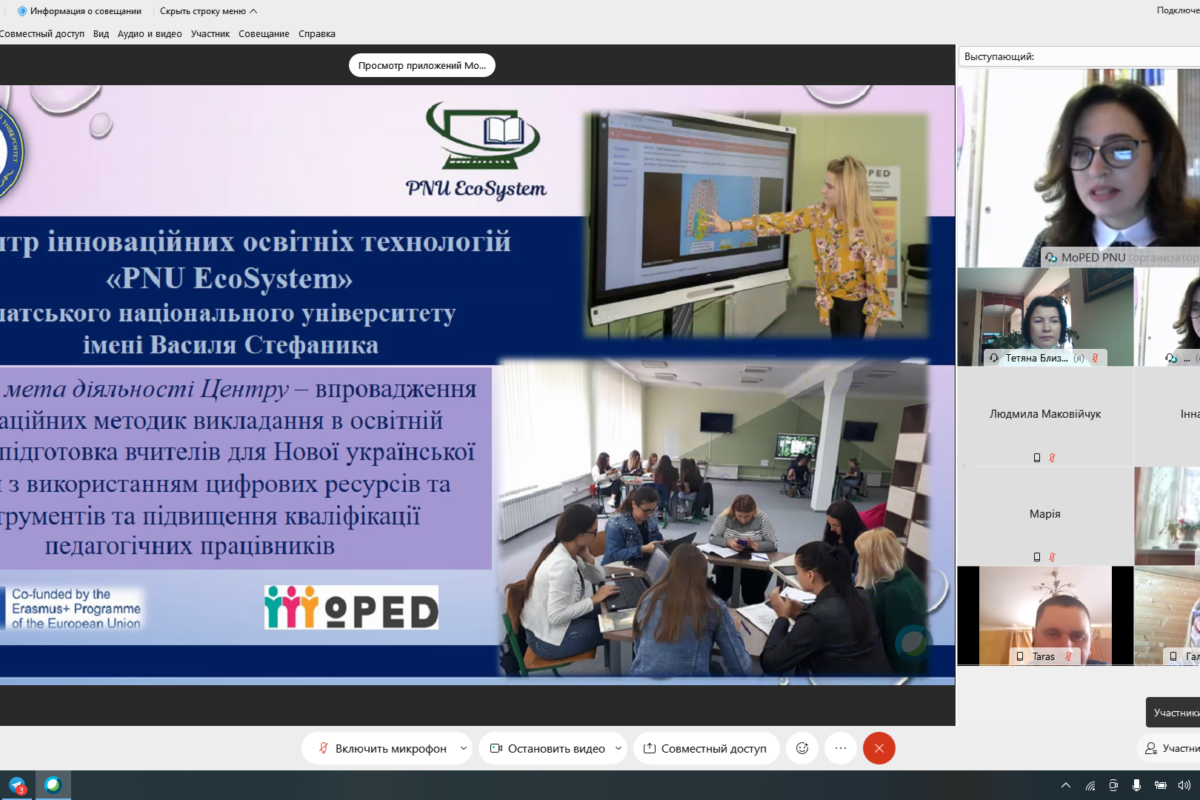The image size is (1200, 800).
Task: Expand the video options dropdown arrow
Action: pos(619,748)
